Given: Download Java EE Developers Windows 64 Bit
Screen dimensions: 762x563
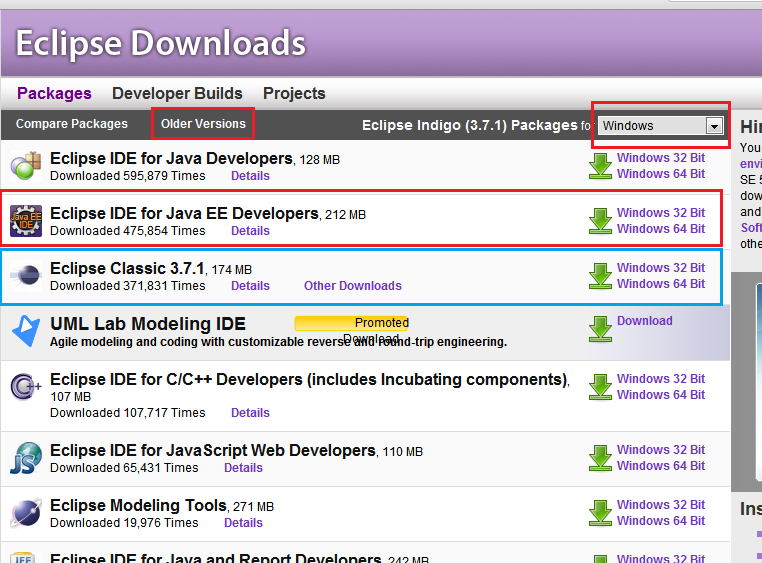Looking at the screenshot, I should tap(661, 229).
